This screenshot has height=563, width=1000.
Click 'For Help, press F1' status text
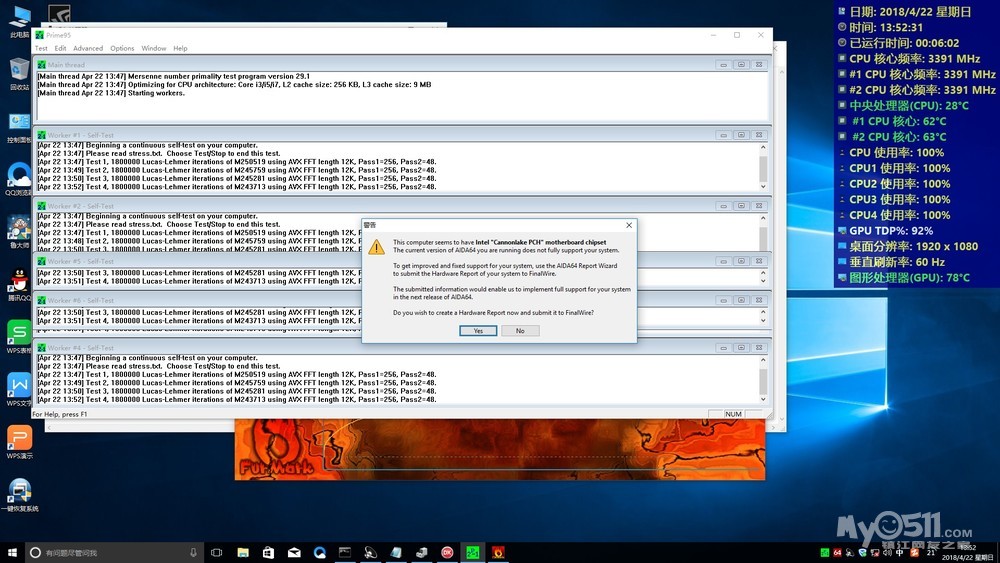(x=60, y=414)
